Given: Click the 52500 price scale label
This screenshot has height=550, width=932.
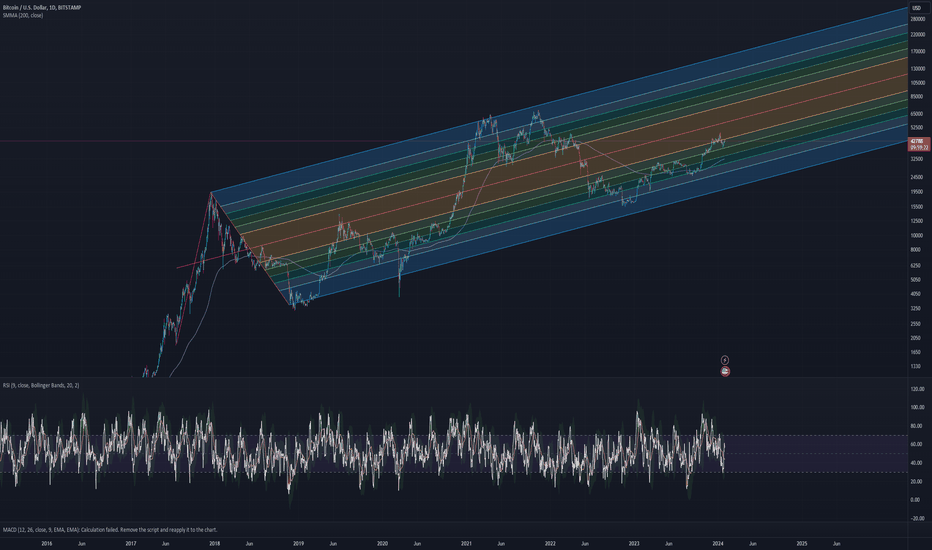Looking at the screenshot, I should (x=917, y=127).
